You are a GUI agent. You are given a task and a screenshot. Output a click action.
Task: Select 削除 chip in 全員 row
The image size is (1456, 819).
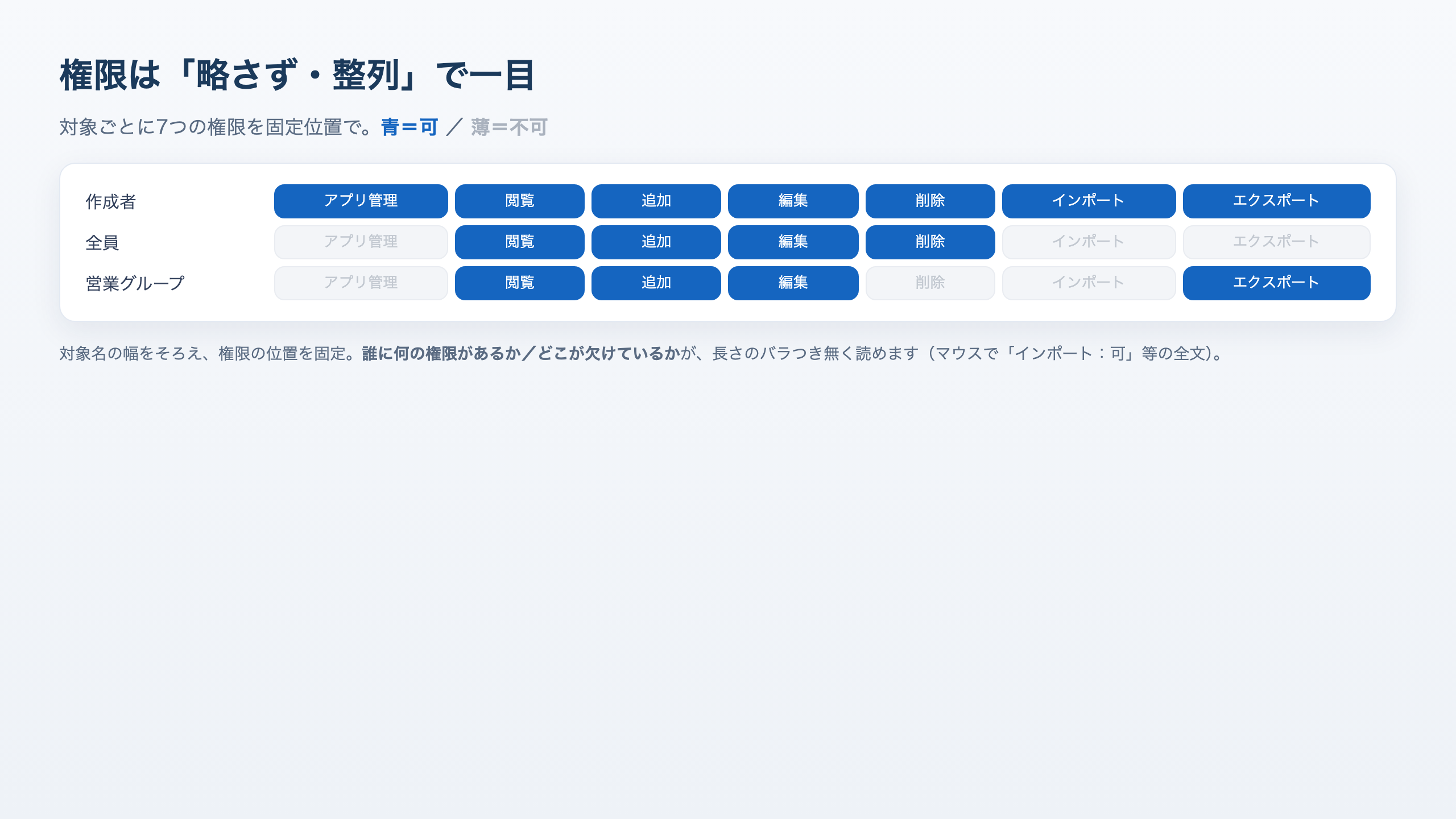click(x=930, y=242)
